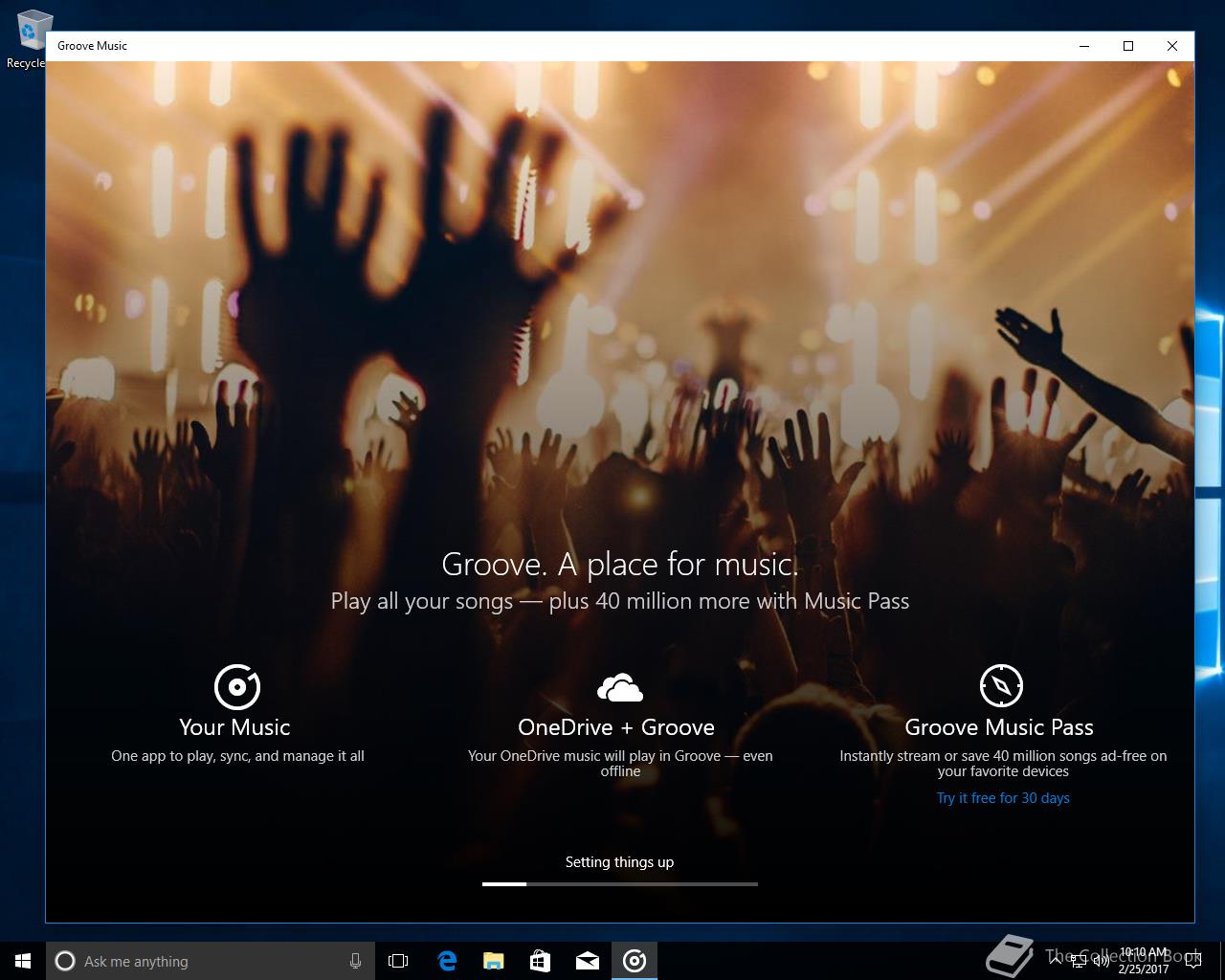Click the OneDrive + Groove heading
Image resolution: width=1225 pixels, height=980 pixels.
[x=616, y=727]
